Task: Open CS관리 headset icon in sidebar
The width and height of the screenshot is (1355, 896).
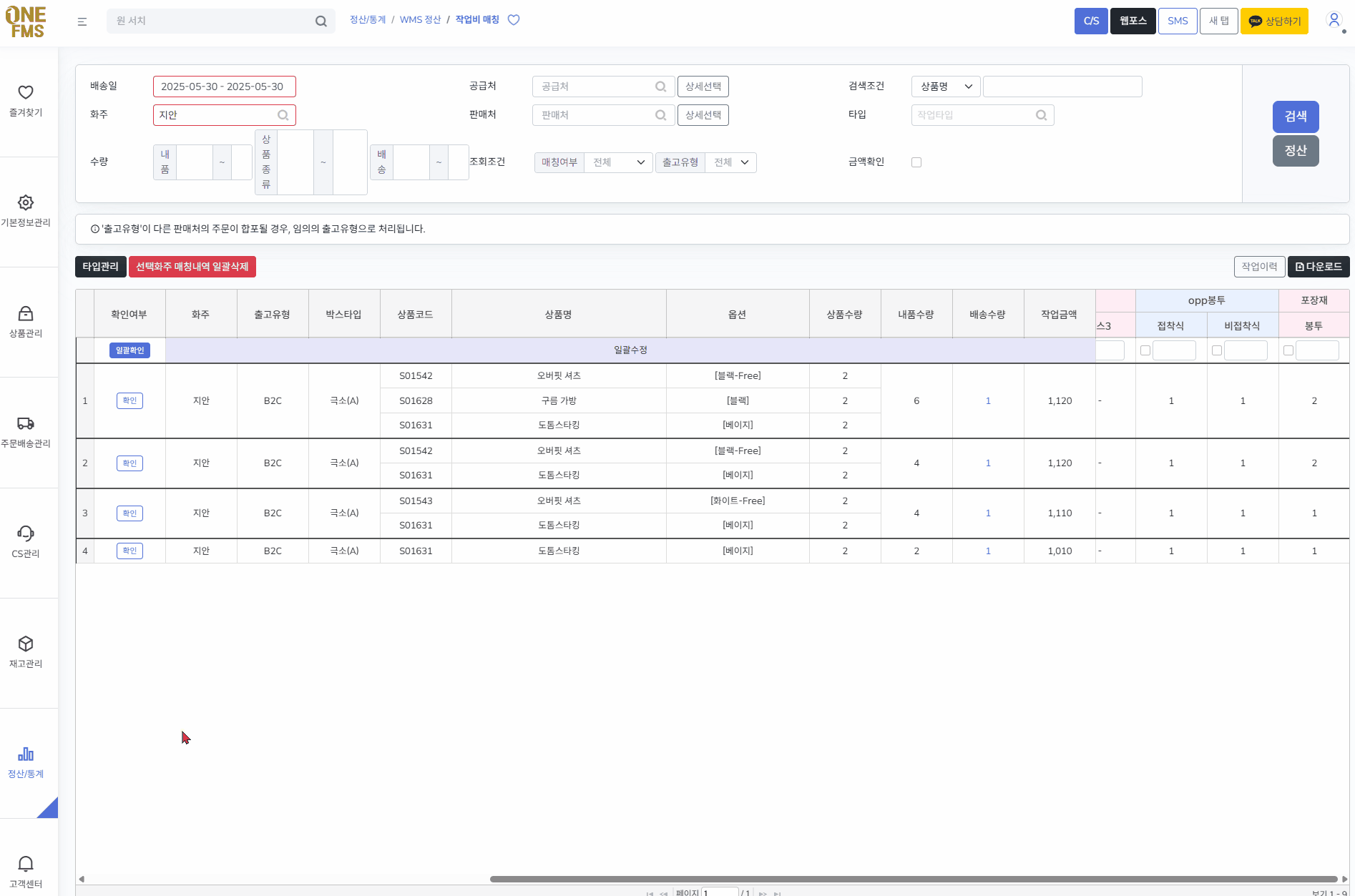Action: (26, 533)
